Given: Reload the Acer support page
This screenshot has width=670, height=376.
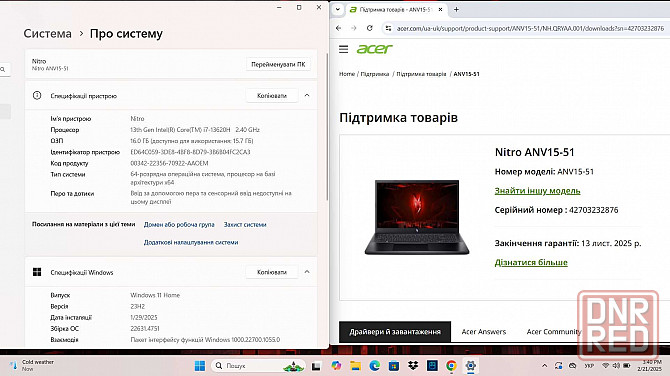Looking at the screenshot, I should coord(370,28).
